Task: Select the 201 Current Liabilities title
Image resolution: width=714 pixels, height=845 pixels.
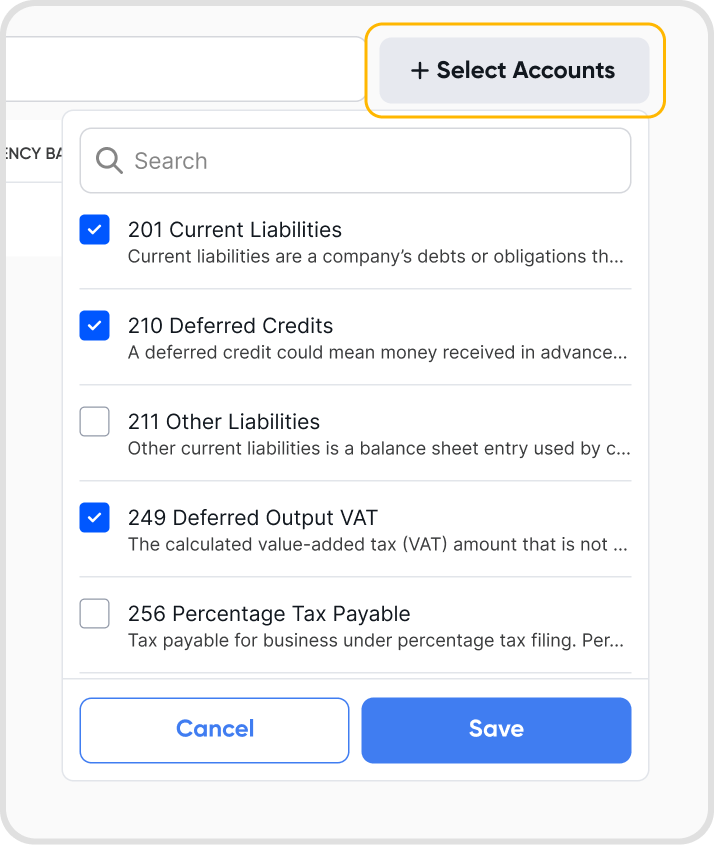Action: [235, 230]
